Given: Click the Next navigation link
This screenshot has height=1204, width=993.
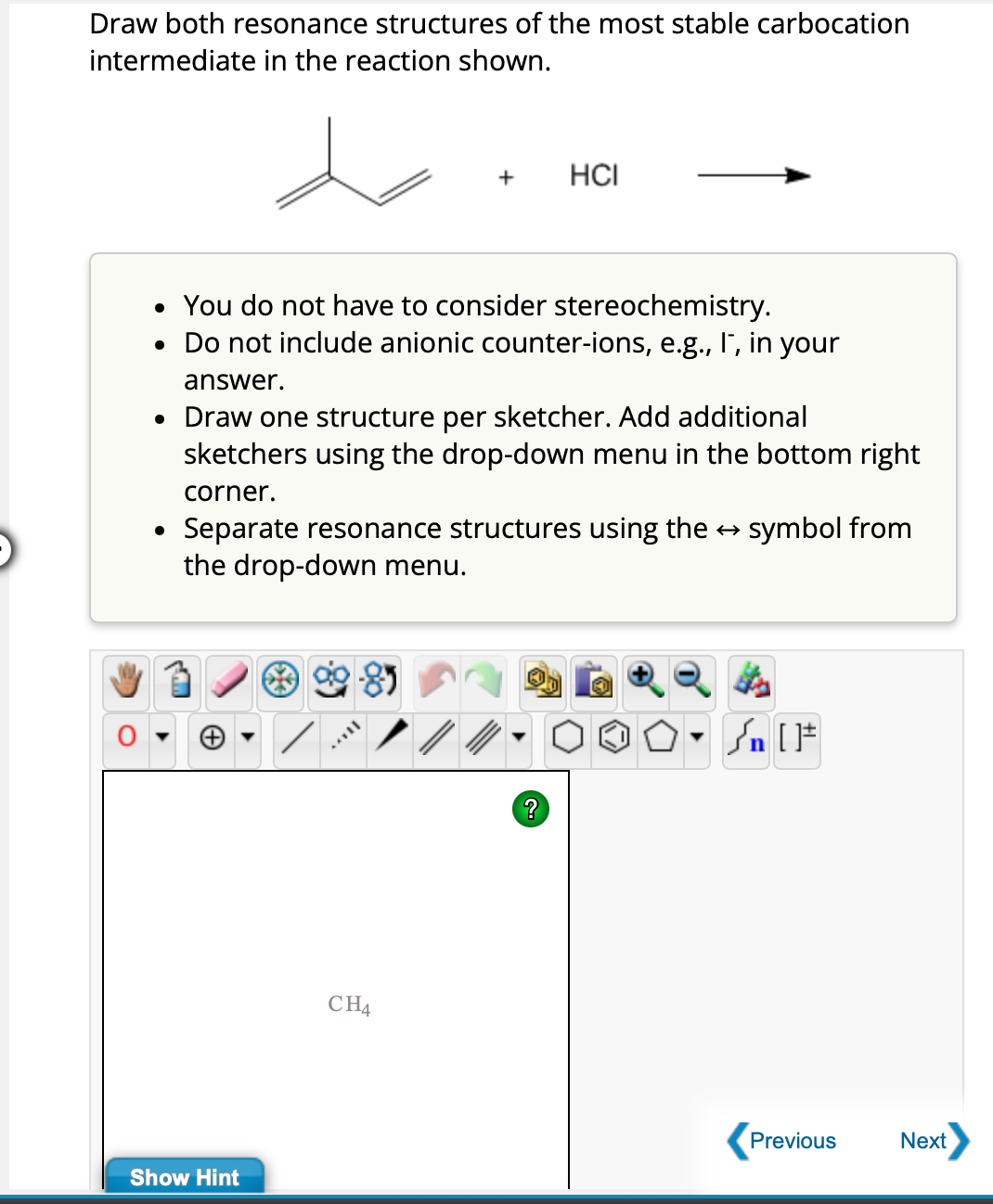Looking at the screenshot, I should point(923,1141).
